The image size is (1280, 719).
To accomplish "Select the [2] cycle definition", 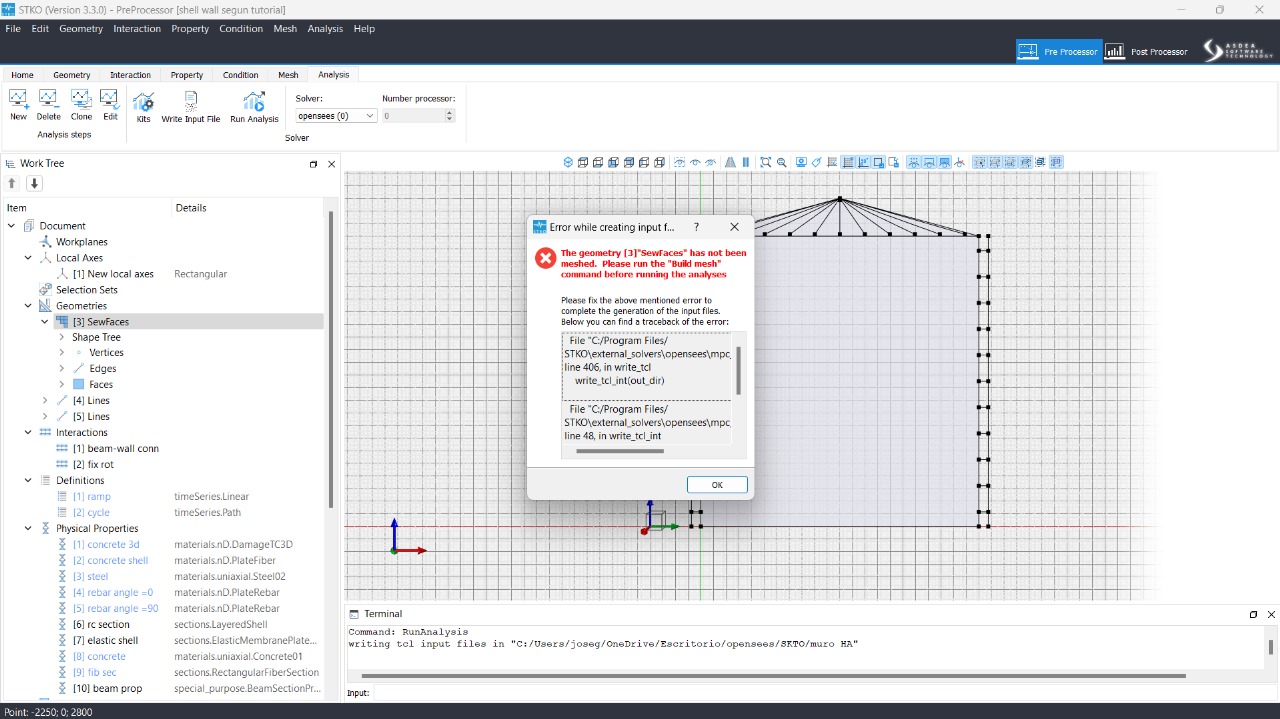I will pyautogui.click(x=91, y=513).
